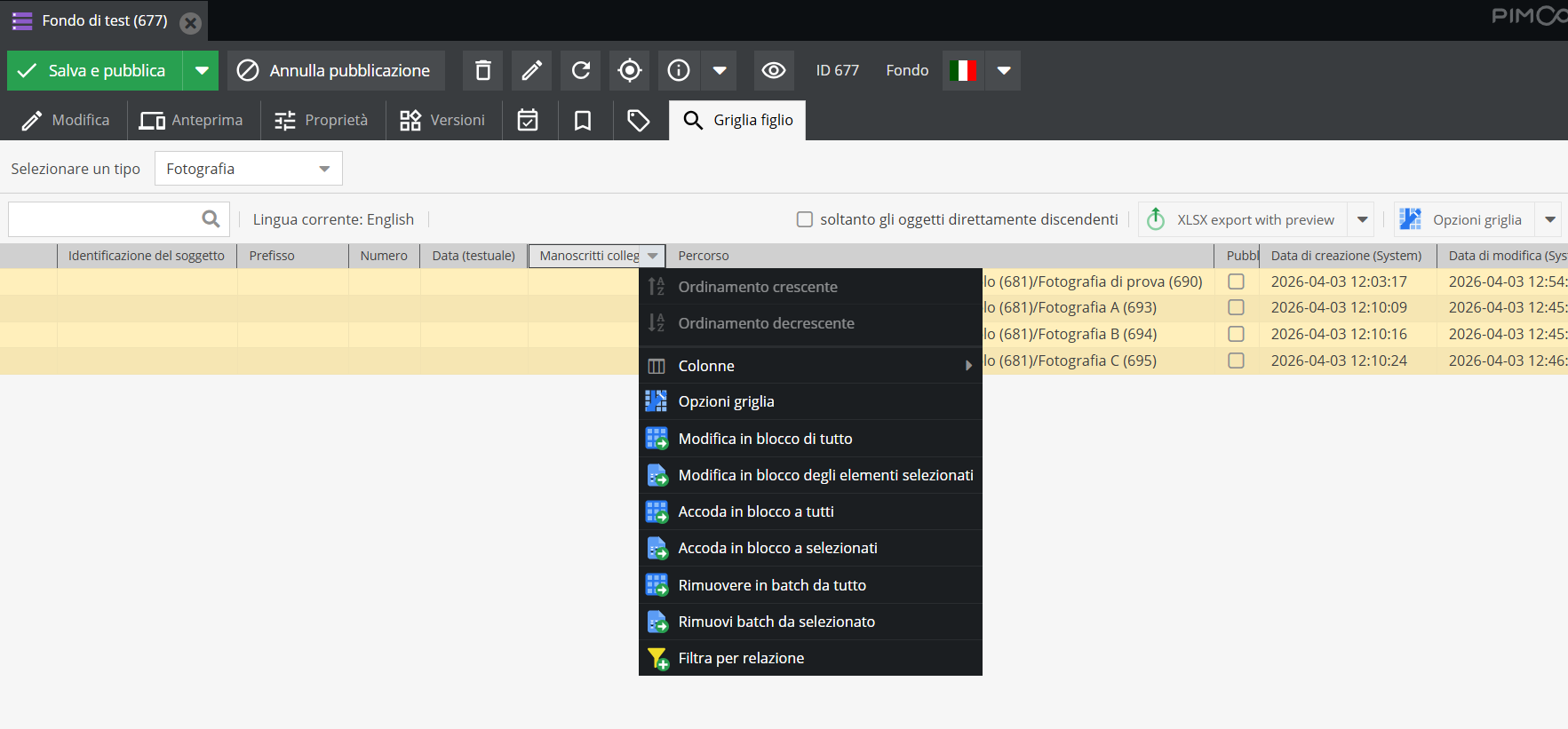Image resolution: width=1568 pixels, height=729 pixels.
Task: Click the eye preview icon
Action: (774, 70)
